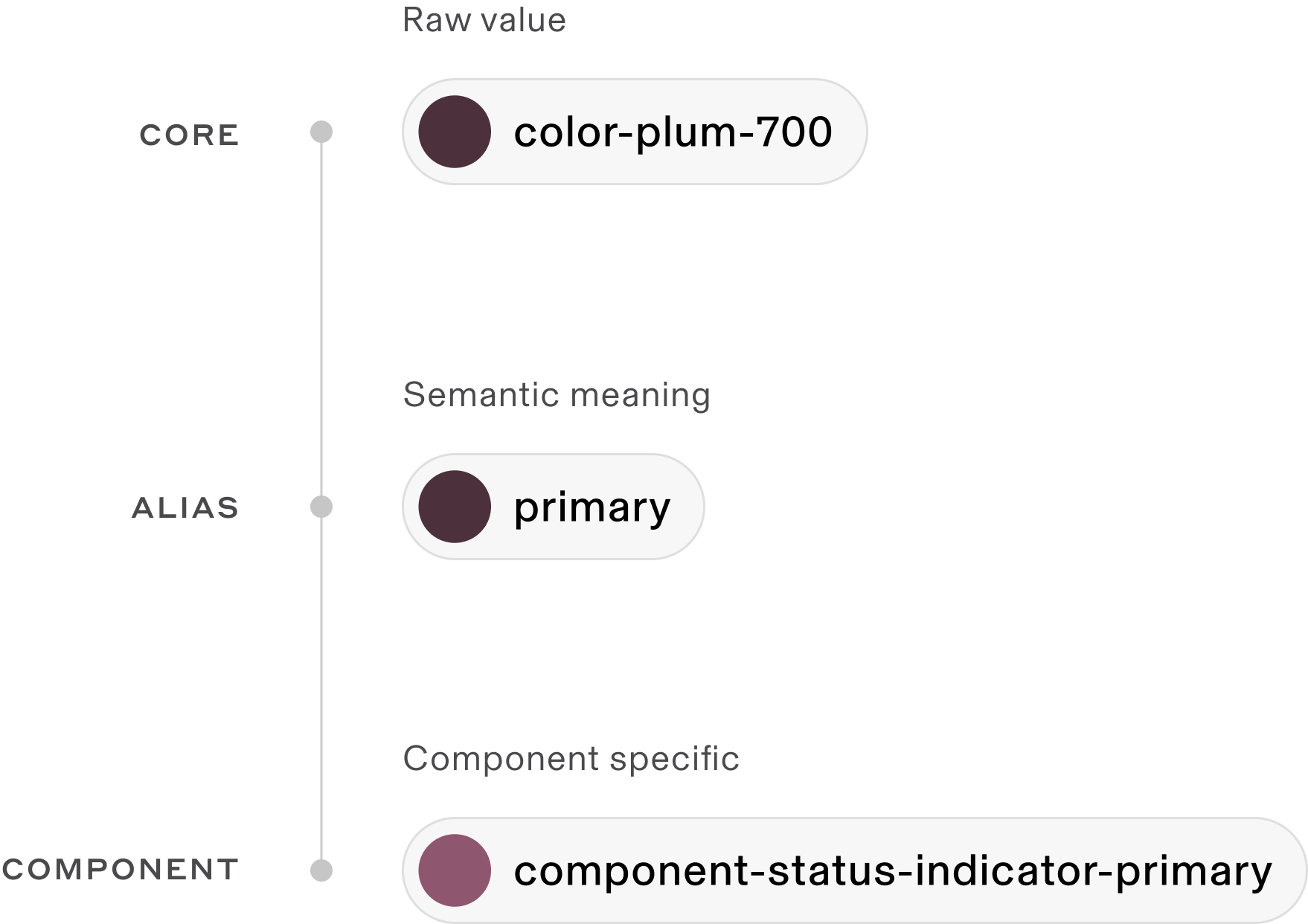The height and width of the screenshot is (924, 1308).
Task: Select the dark plum swatch in the primary pill
Action: (455, 507)
